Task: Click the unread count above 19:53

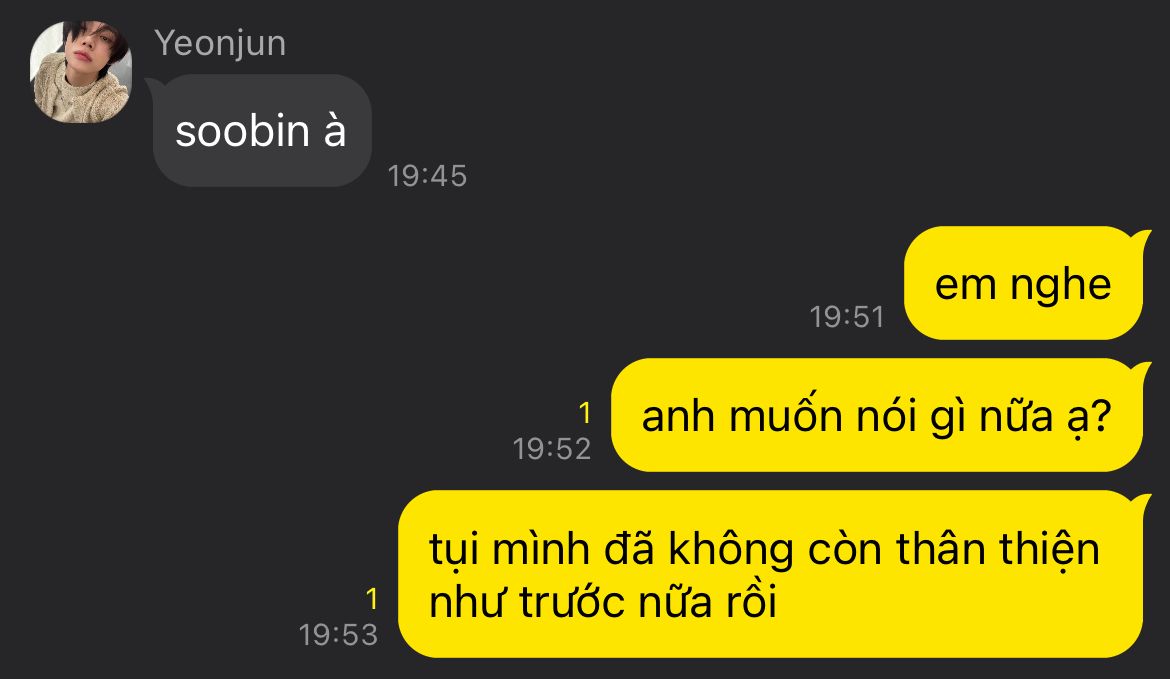Action: pyautogui.click(x=372, y=598)
